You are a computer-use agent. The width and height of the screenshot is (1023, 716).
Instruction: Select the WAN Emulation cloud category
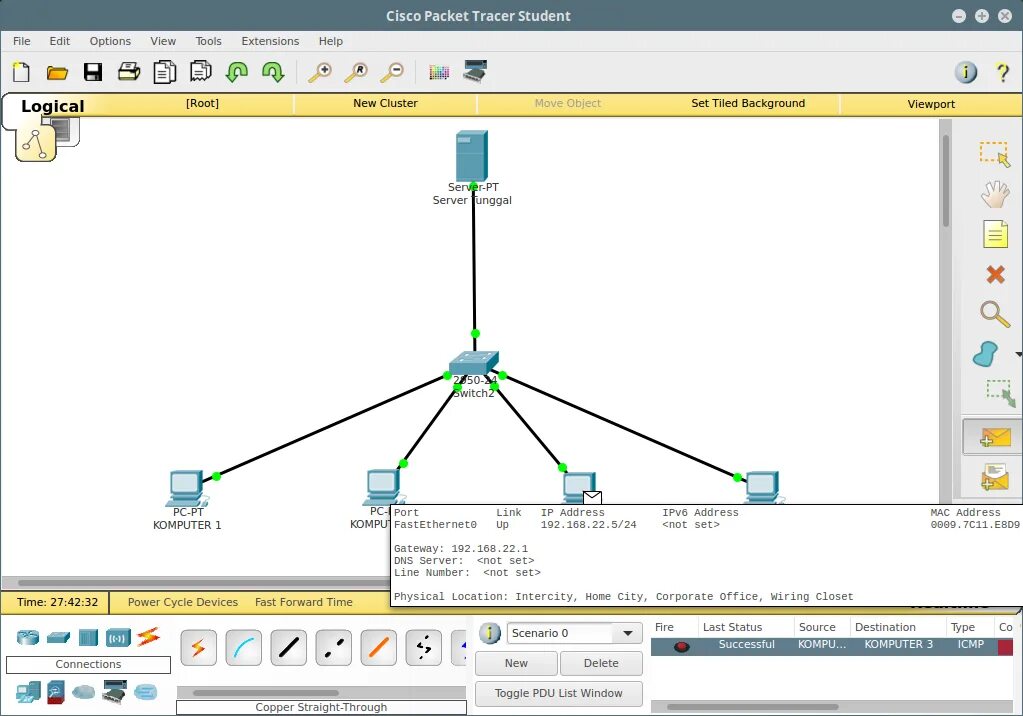click(x=84, y=692)
